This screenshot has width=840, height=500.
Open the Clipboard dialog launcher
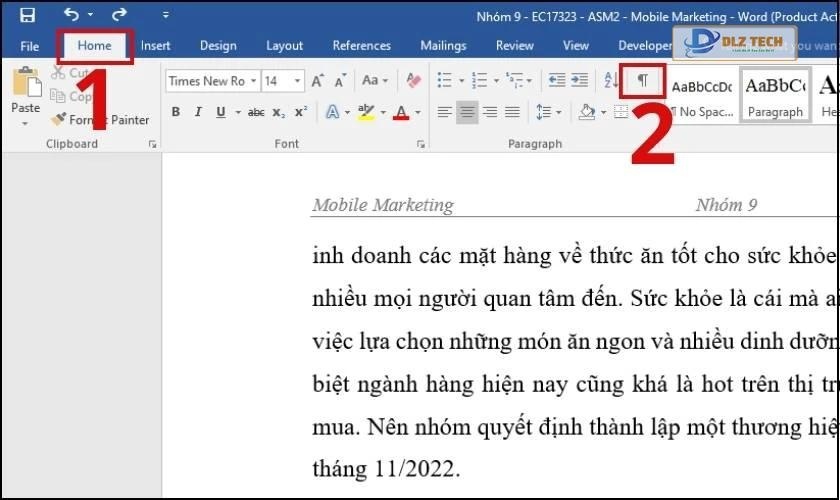153,144
